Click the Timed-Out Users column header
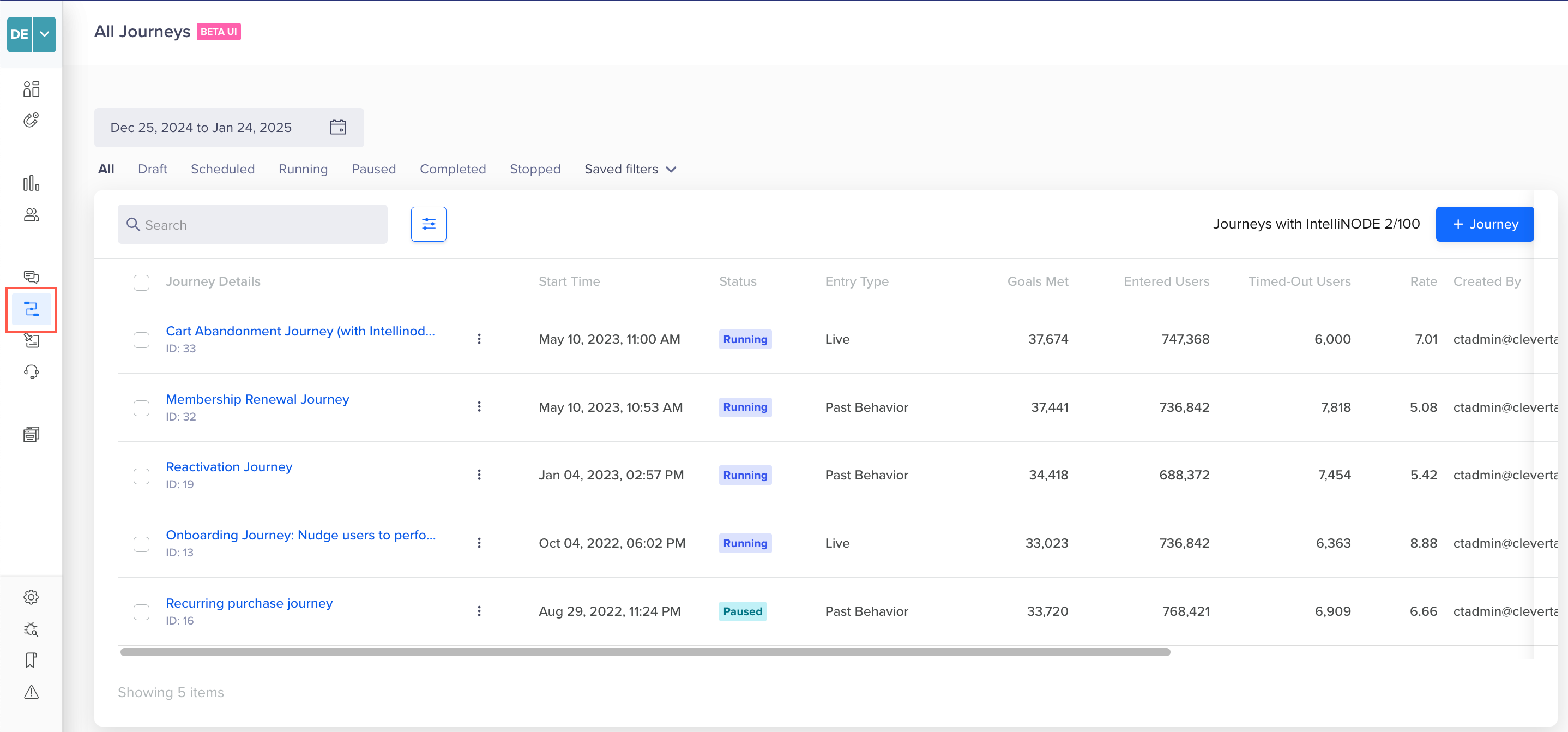The height and width of the screenshot is (732, 1568). point(1300,281)
